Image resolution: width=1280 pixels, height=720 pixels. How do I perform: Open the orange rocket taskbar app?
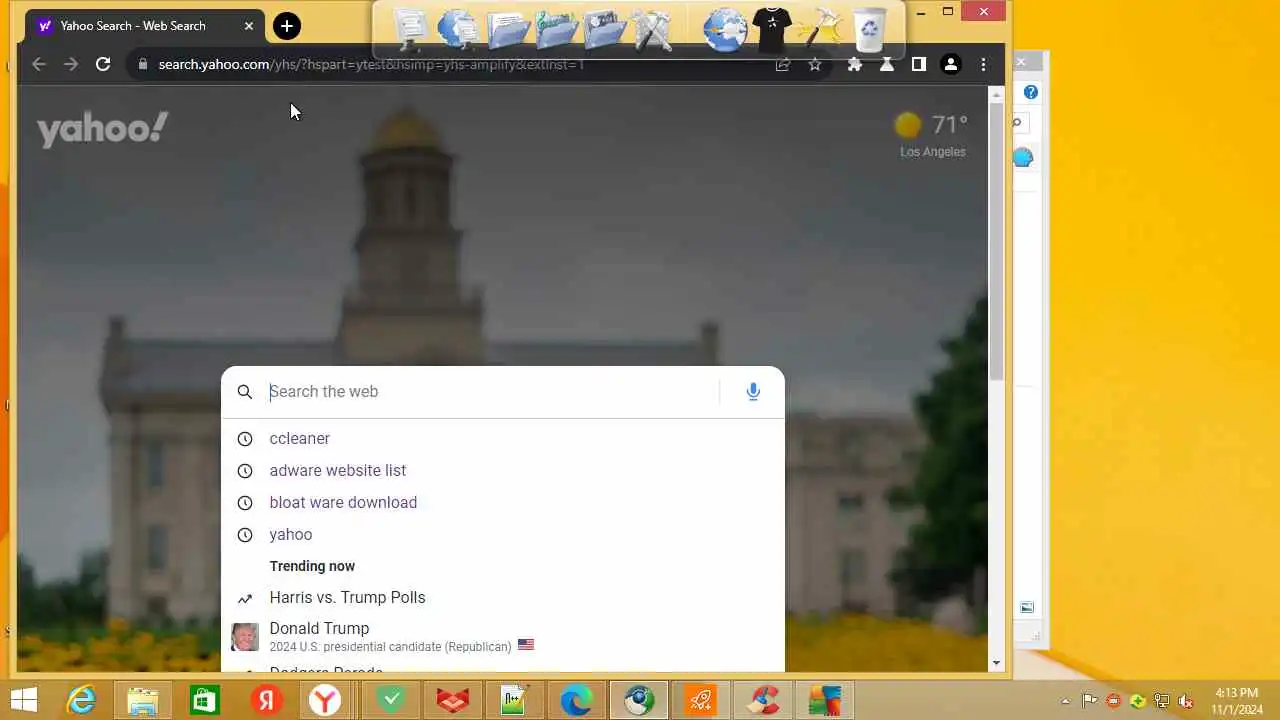pyautogui.click(x=700, y=700)
